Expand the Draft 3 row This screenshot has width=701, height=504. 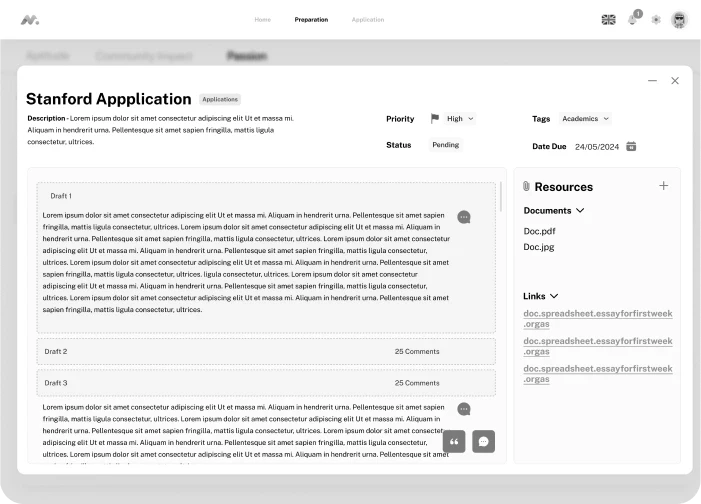click(266, 383)
